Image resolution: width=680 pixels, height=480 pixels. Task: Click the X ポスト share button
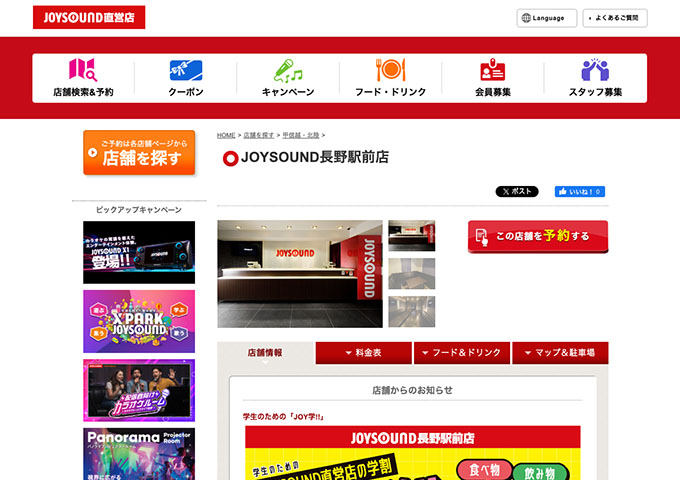517,191
